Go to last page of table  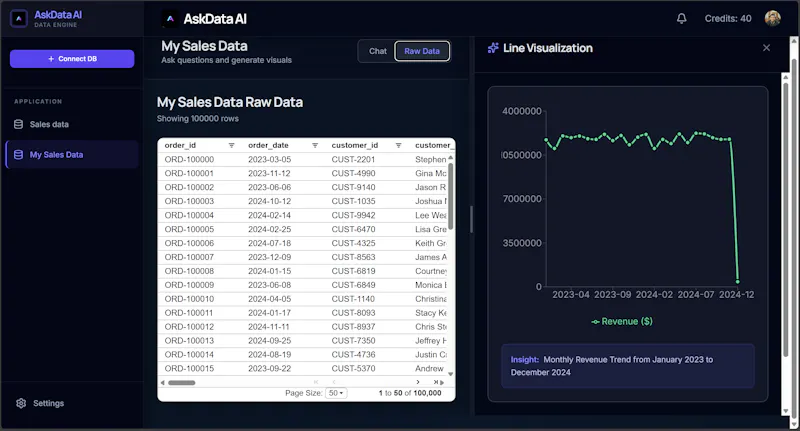point(436,382)
